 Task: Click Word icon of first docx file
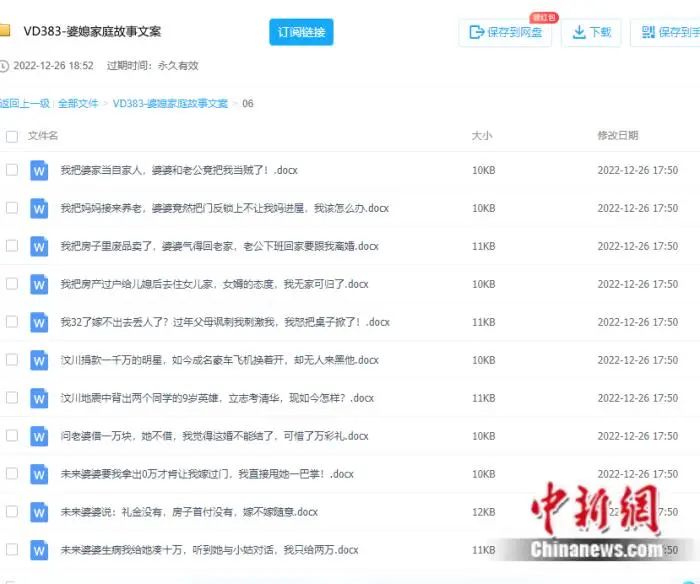pyautogui.click(x=39, y=170)
